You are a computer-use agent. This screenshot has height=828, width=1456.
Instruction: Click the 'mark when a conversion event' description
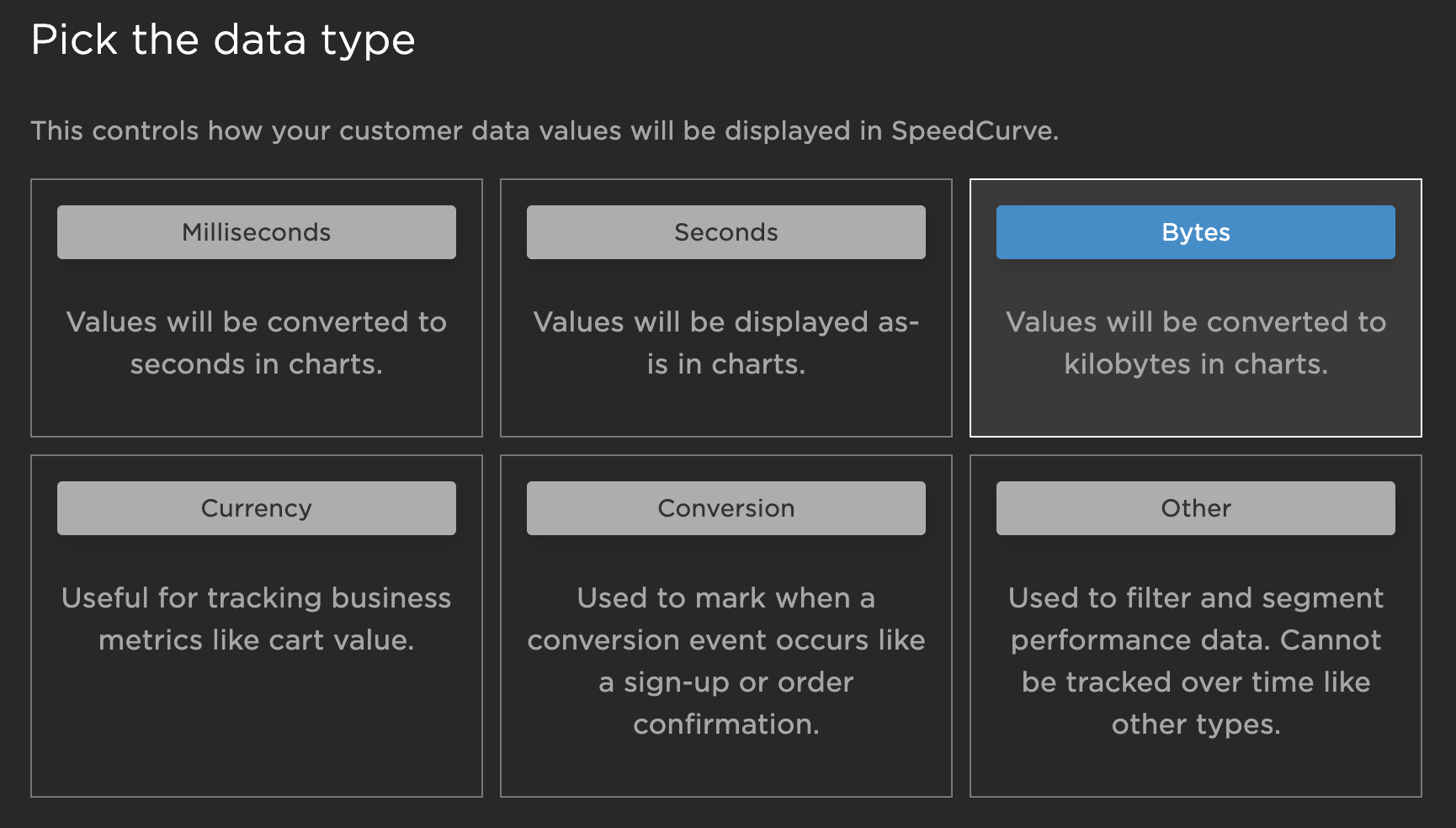(x=725, y=661)
